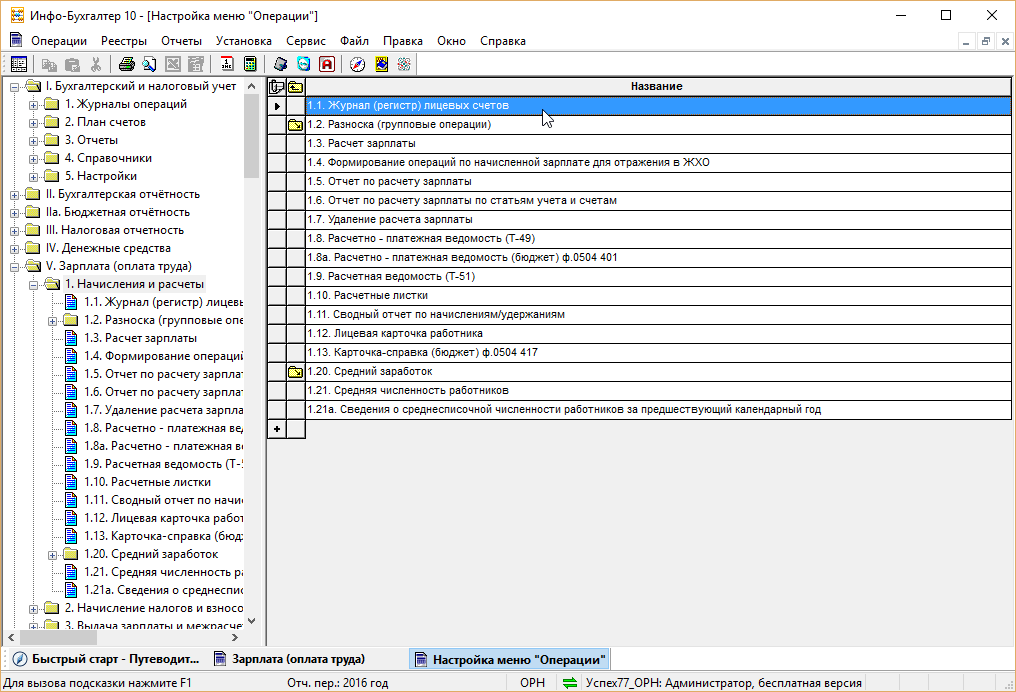
Task: Expand 1.2. Разноска node in tree
Action: pyautogui.click(x=52, y=321)
